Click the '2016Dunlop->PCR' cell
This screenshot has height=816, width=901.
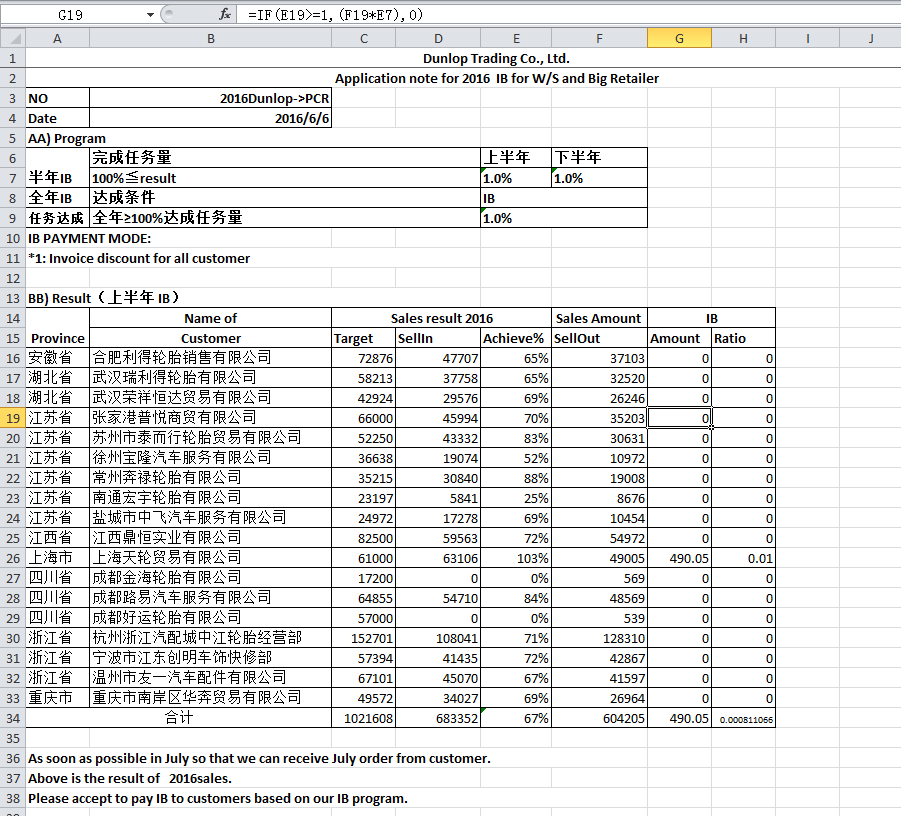click(210, 98)
